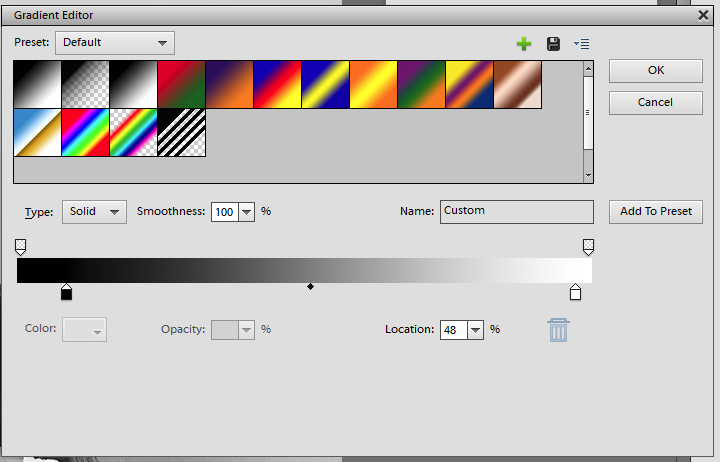Select the first black to white preset

pos(37,85)
